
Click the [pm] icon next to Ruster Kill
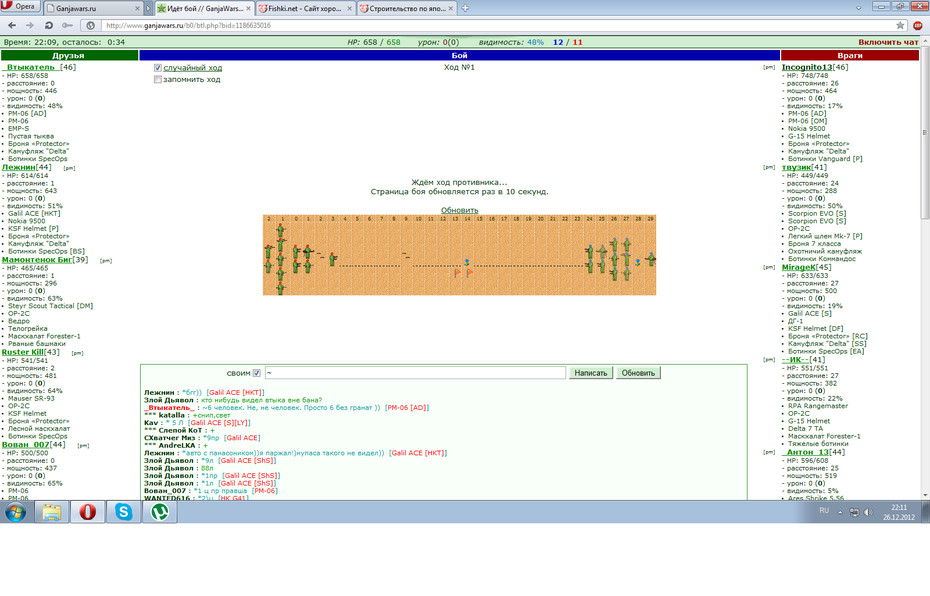pyautogui.click(x=78, y=353)
